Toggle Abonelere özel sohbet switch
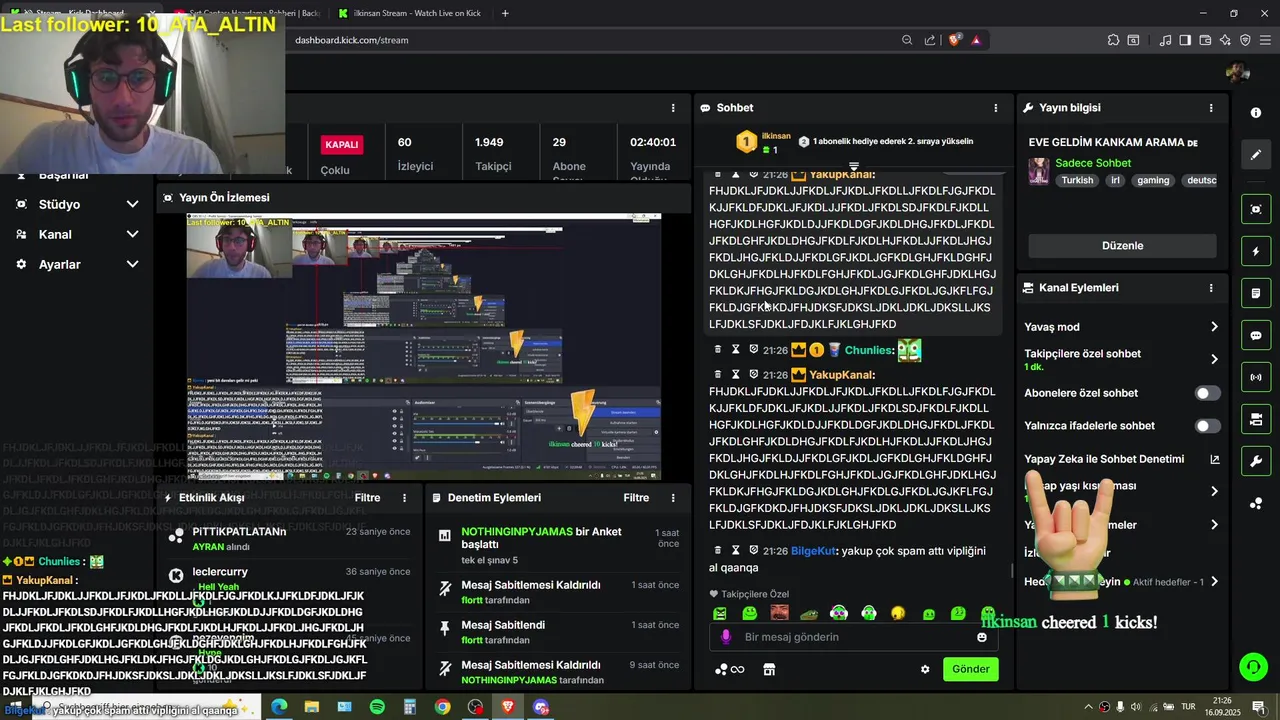This screenshot has height=720, width=1280. click(x=1208, y=393)
